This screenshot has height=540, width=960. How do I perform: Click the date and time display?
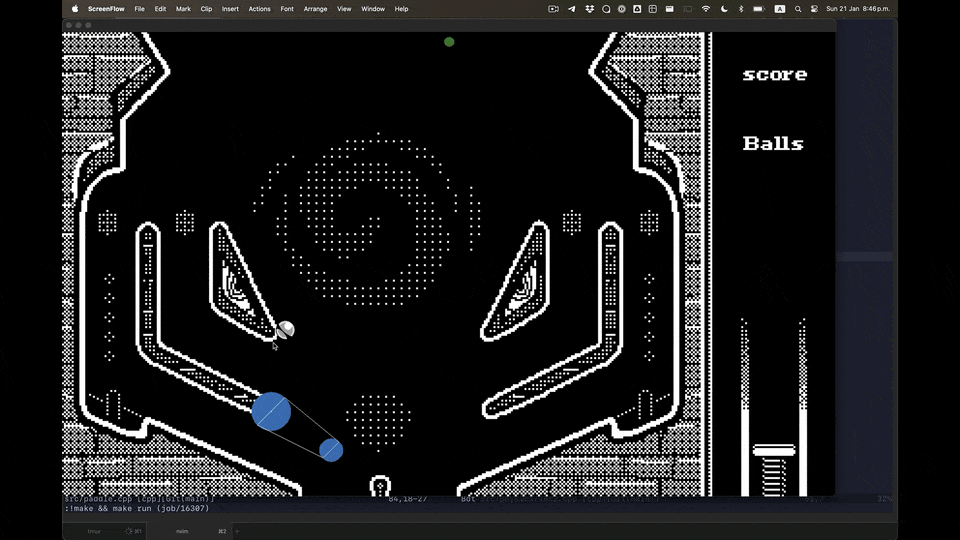click(x=857, y=9)
